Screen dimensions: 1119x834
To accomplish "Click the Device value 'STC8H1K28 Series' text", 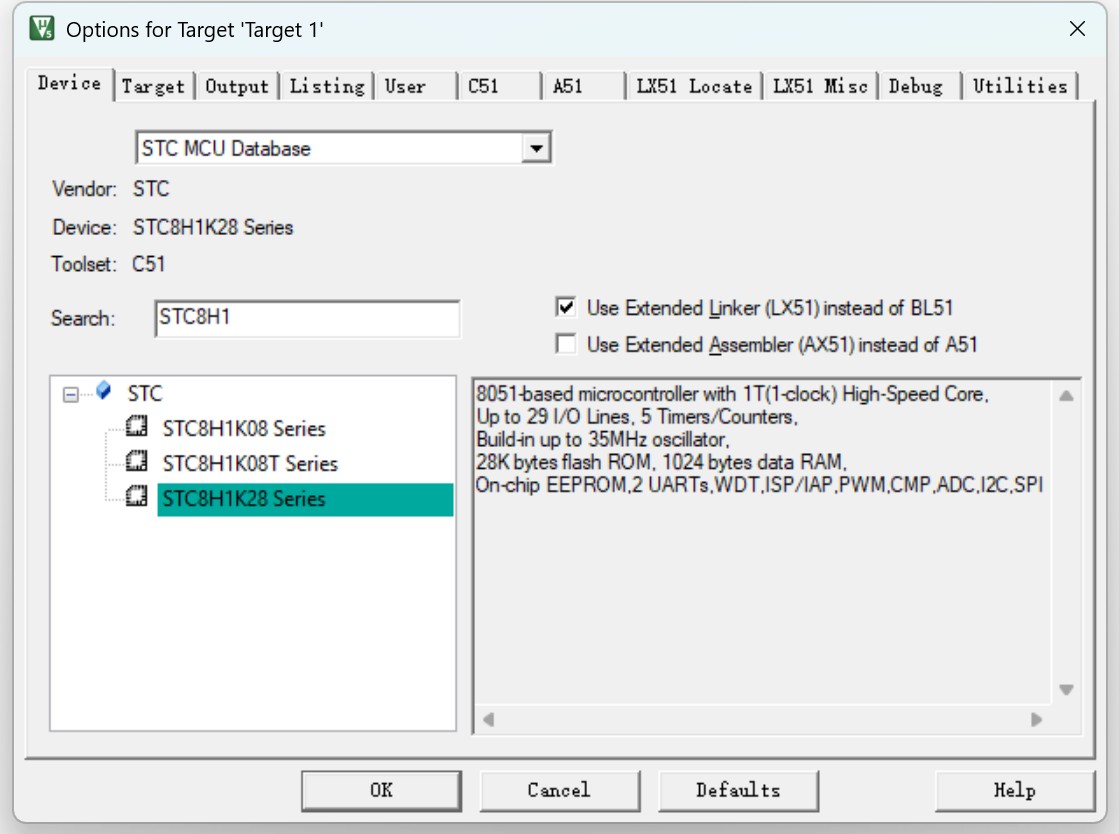I will tap(213, 228).
